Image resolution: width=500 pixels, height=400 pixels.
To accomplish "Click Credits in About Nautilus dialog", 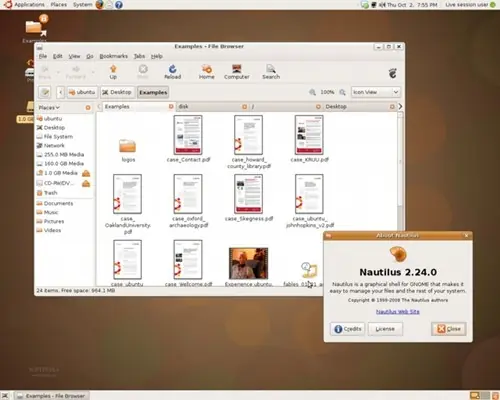I will point(348,329).
